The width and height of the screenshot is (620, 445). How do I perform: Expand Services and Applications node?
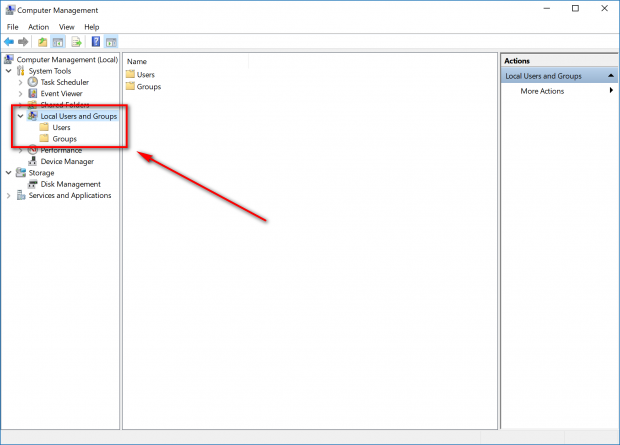pyautogui.click(x=9, y=195)
